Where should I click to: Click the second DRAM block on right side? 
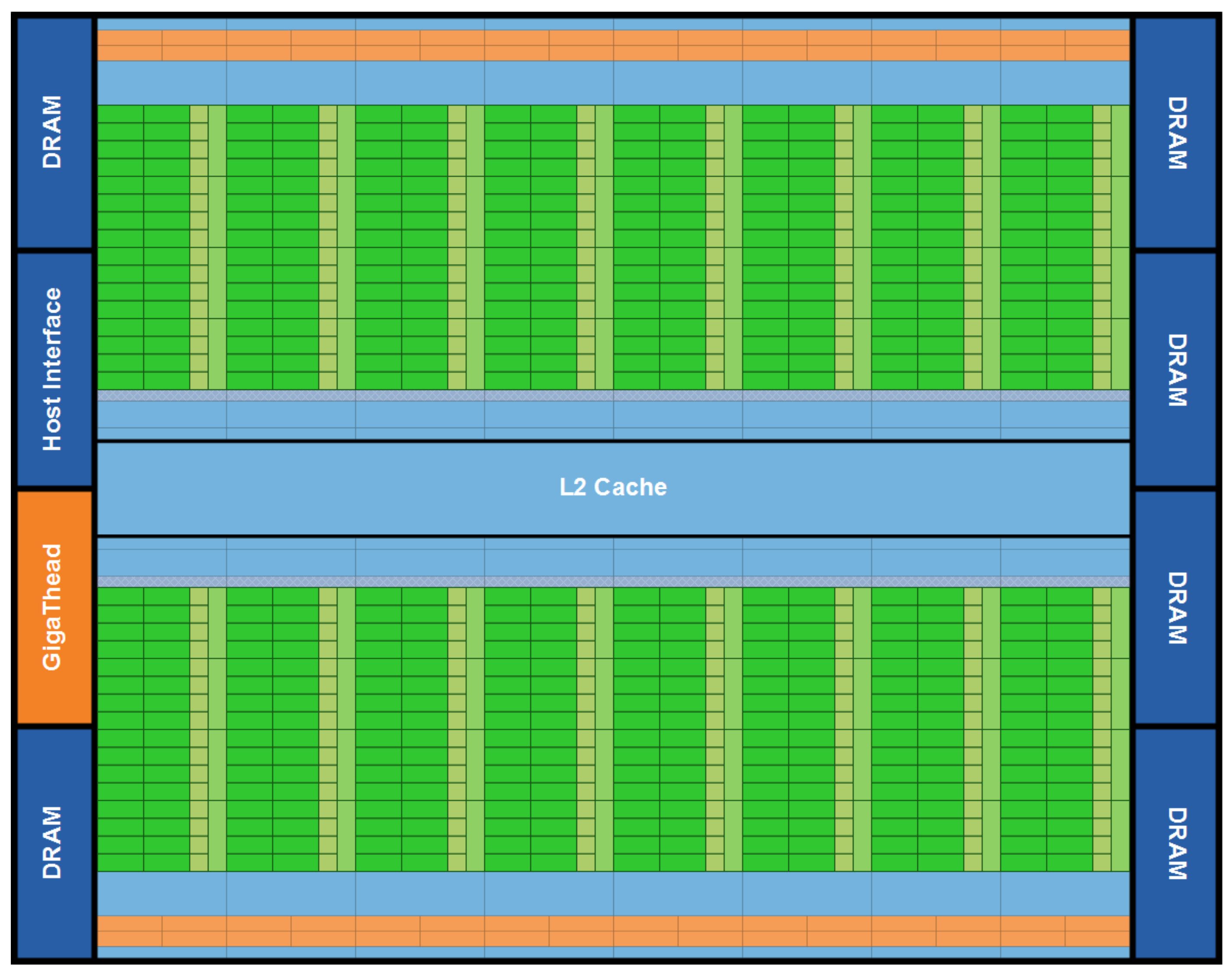[1176, 369]
